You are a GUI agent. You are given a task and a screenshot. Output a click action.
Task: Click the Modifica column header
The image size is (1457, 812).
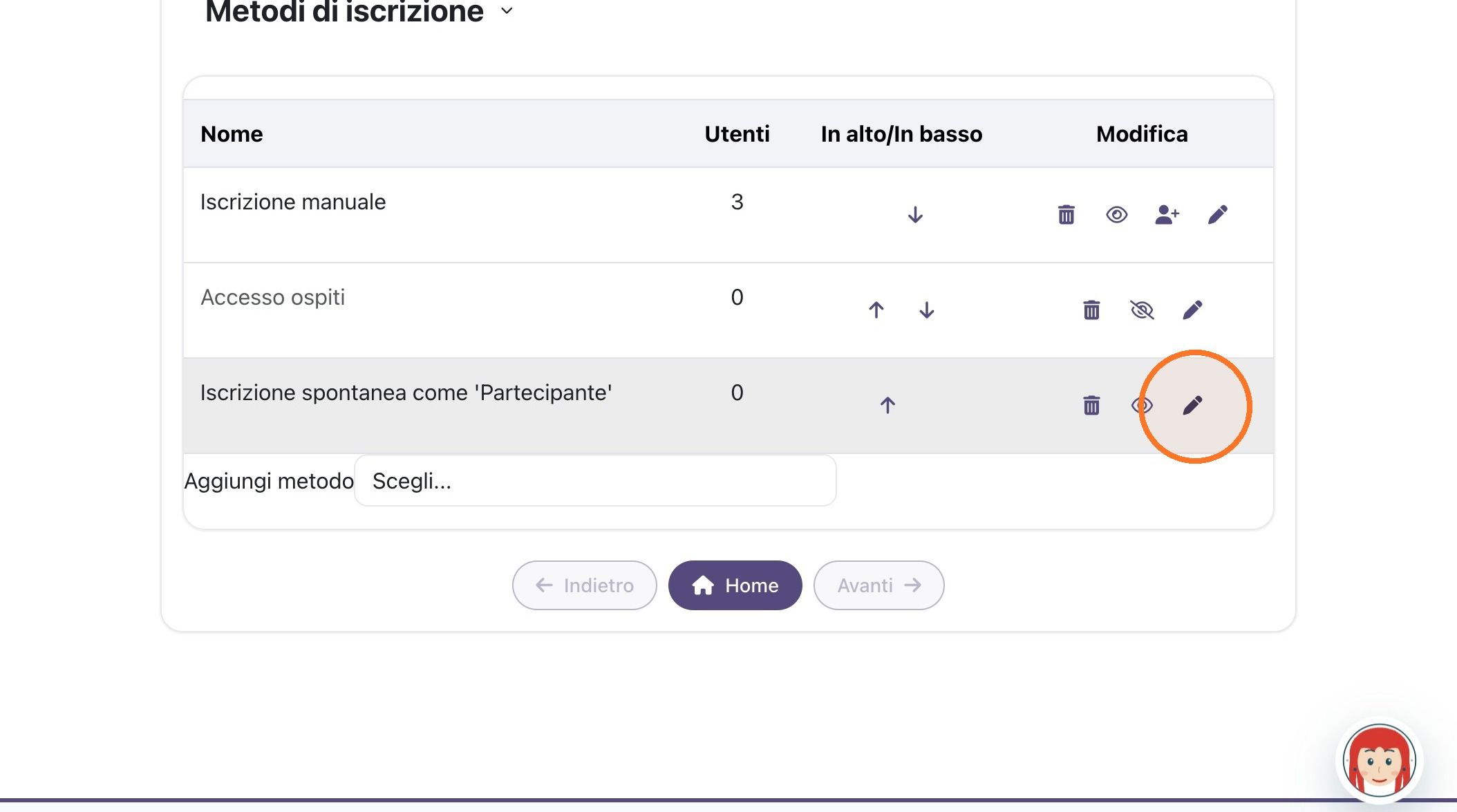coord(1142,134)
